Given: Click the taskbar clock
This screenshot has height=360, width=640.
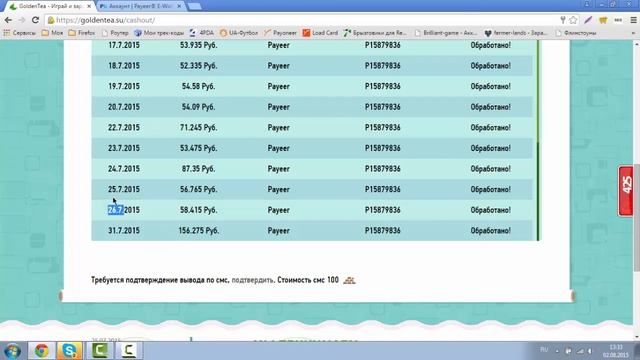Looking at the screenshot, I should tap(616, 351).
